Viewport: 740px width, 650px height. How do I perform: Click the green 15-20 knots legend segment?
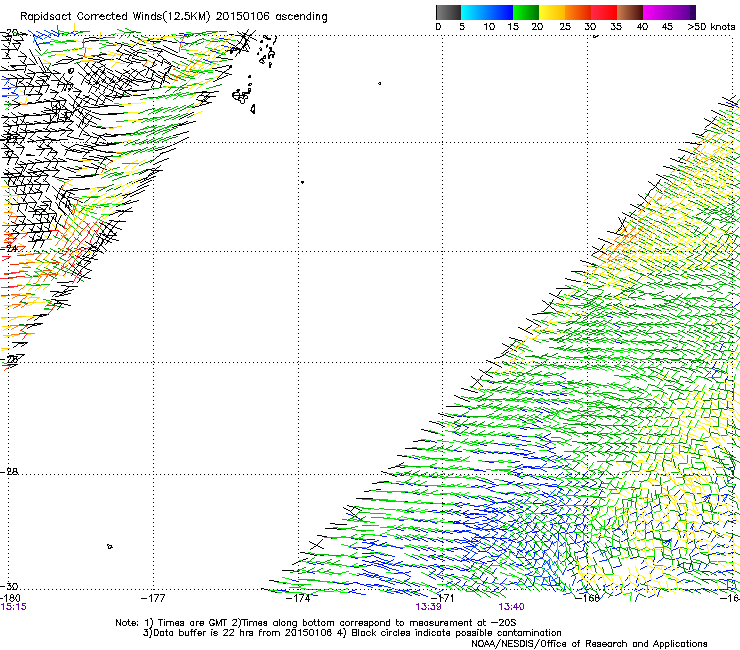[526, 12]
